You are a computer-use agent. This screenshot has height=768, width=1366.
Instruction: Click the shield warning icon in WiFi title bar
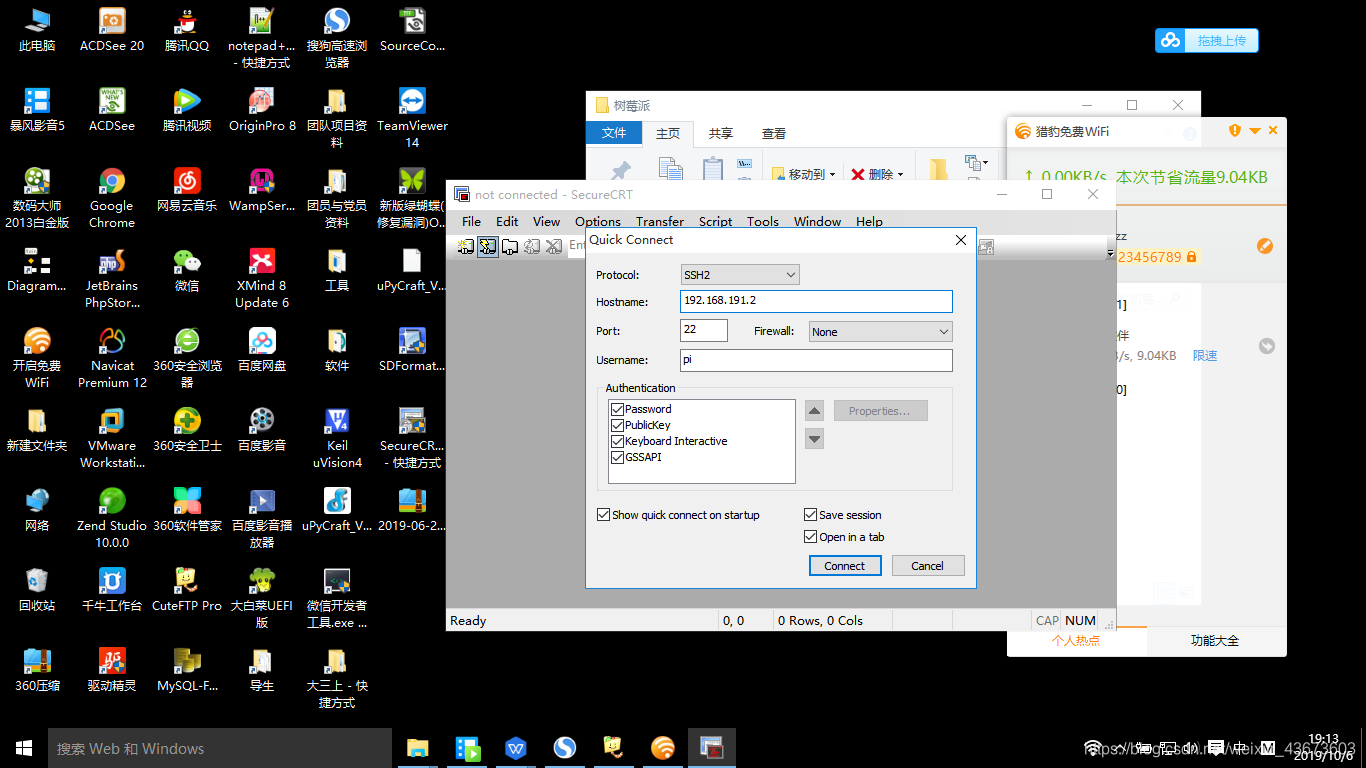(x=1235, y=131)
